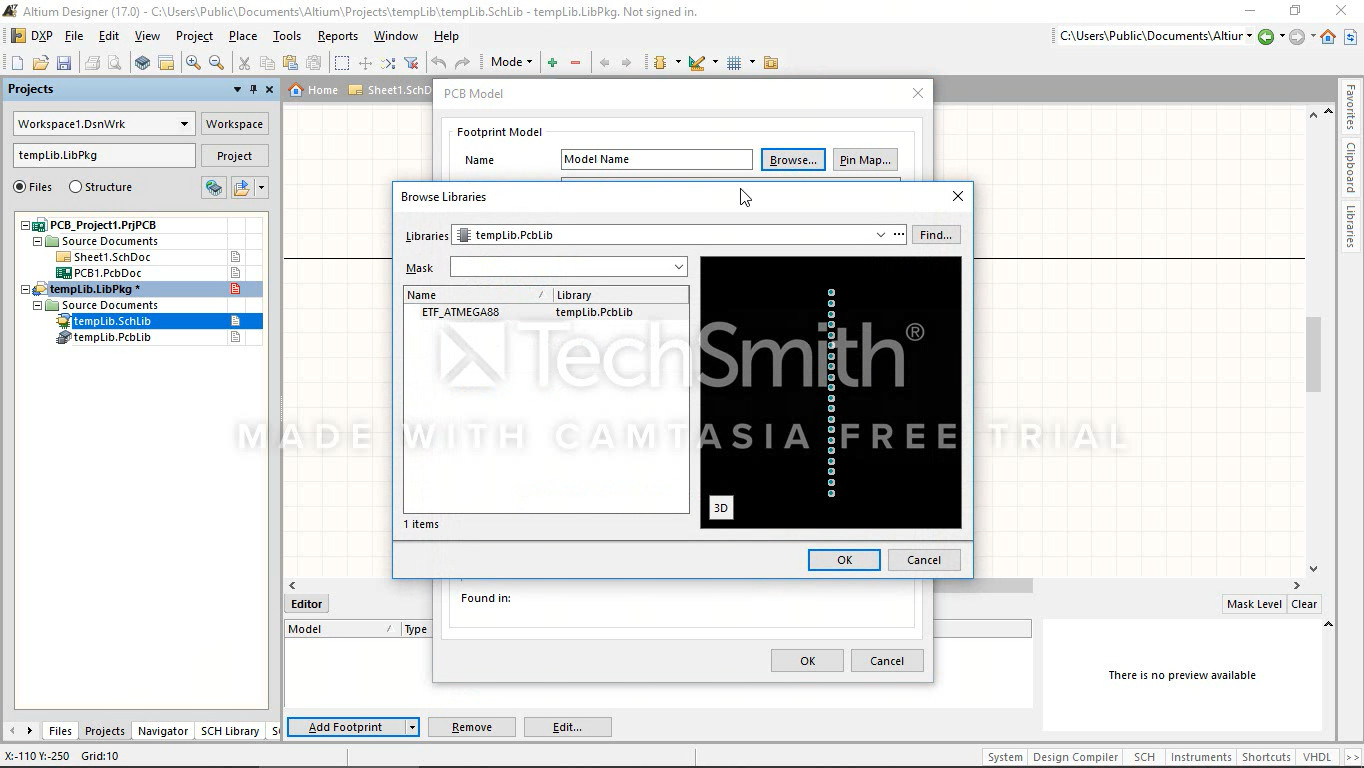1364x768 pixels.
Task: Expand the Mask combo box
Action: tap(679, 267)
